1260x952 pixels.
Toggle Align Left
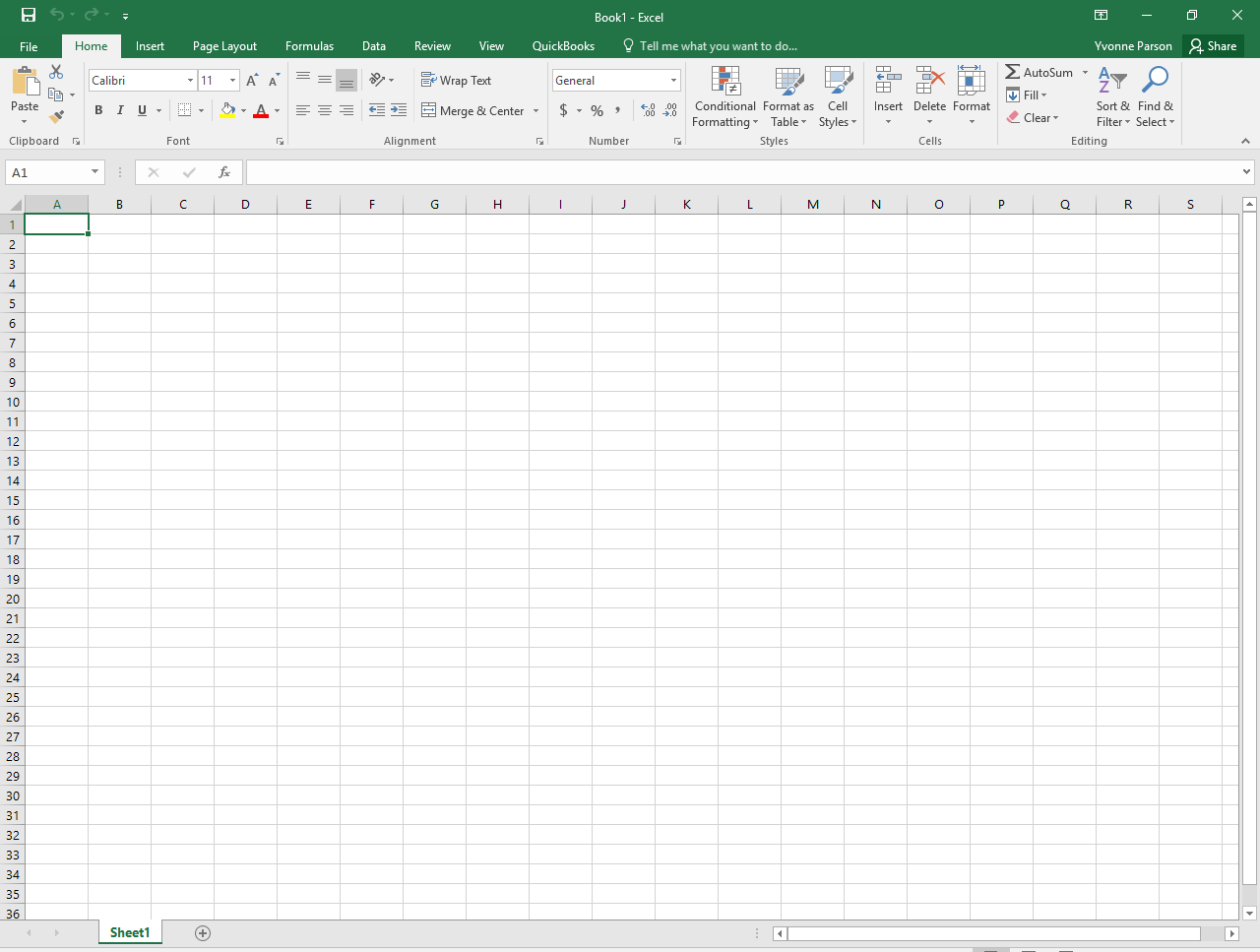coord(303,110)
